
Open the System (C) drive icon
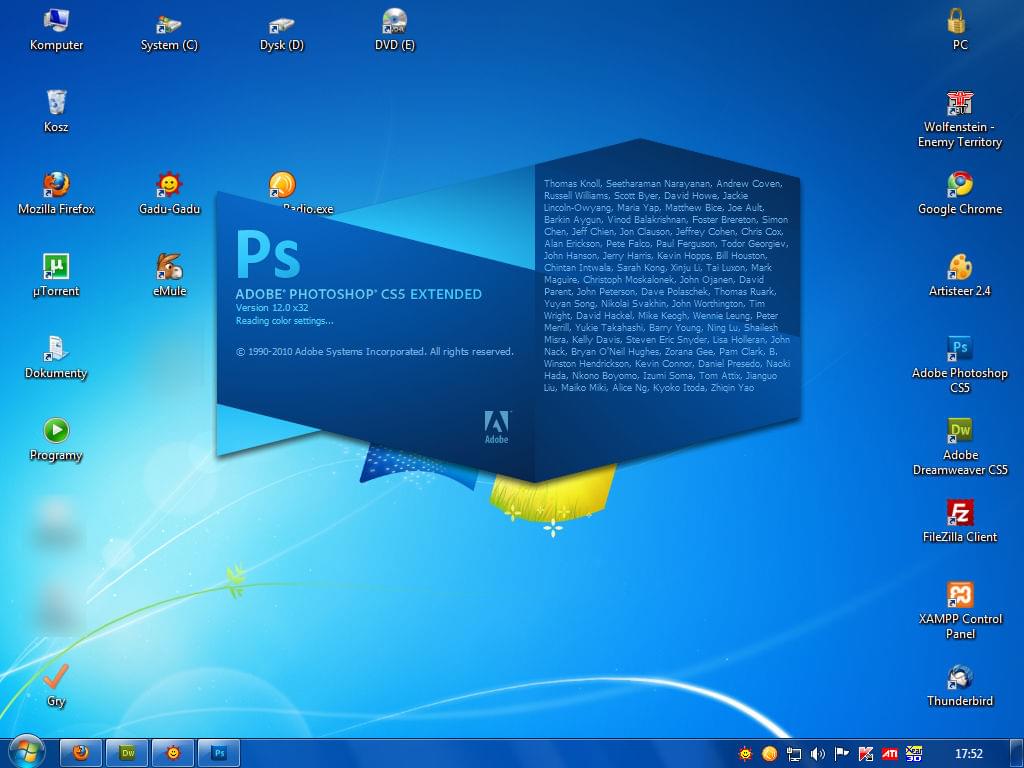(169, 30)
